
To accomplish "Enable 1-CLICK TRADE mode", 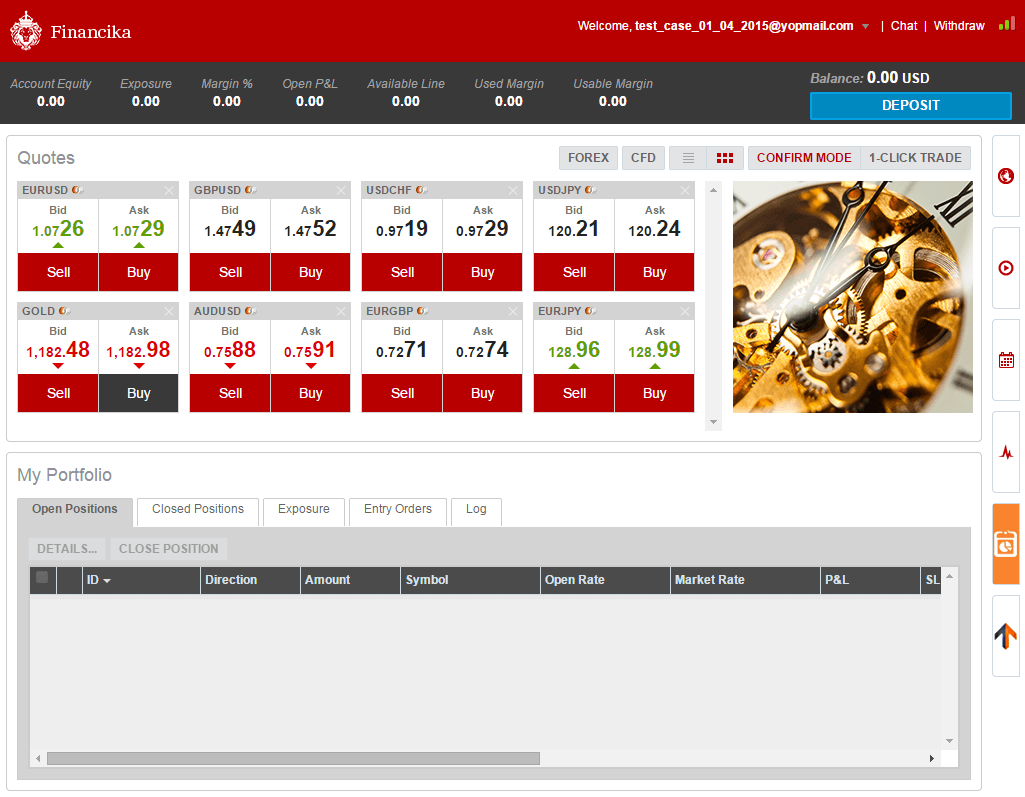I will [x=914, y=157].
